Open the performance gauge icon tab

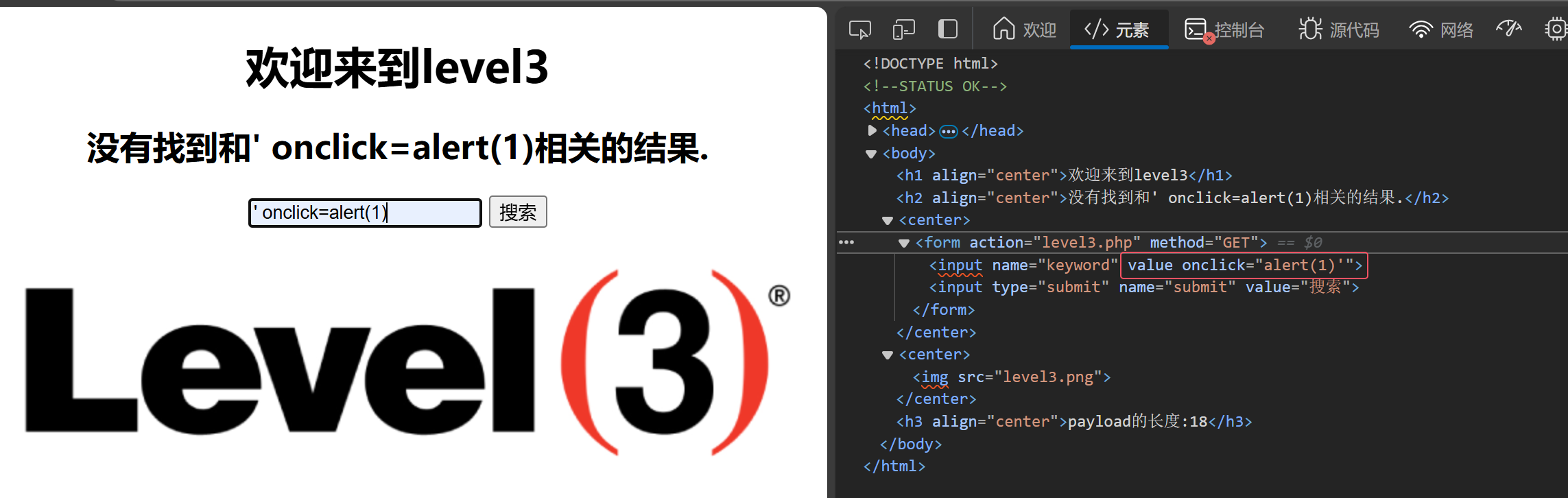tap(1509, 29)
